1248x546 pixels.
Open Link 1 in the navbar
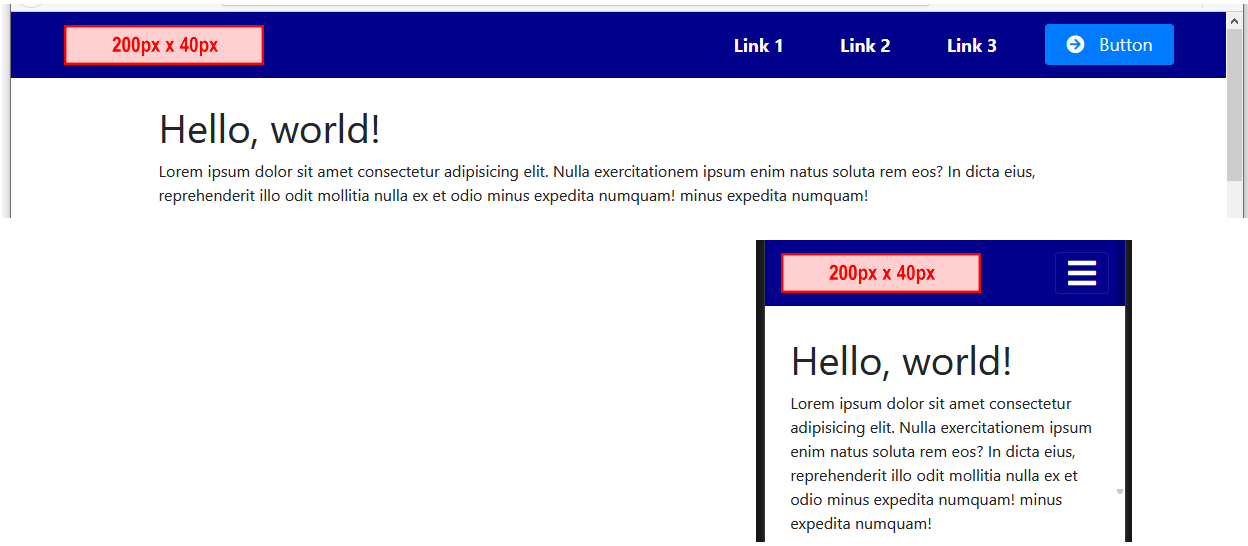[758, 46]
